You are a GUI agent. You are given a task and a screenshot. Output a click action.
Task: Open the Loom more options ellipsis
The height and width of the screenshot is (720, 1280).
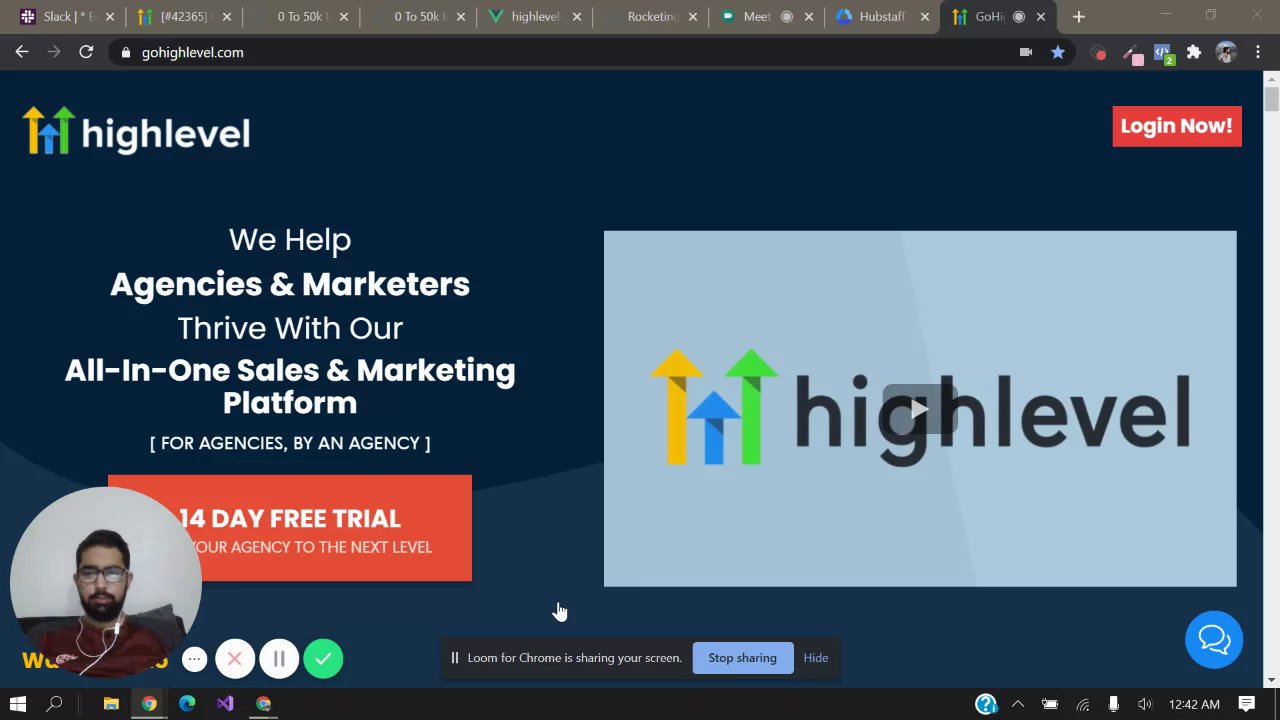click(195, 659)
